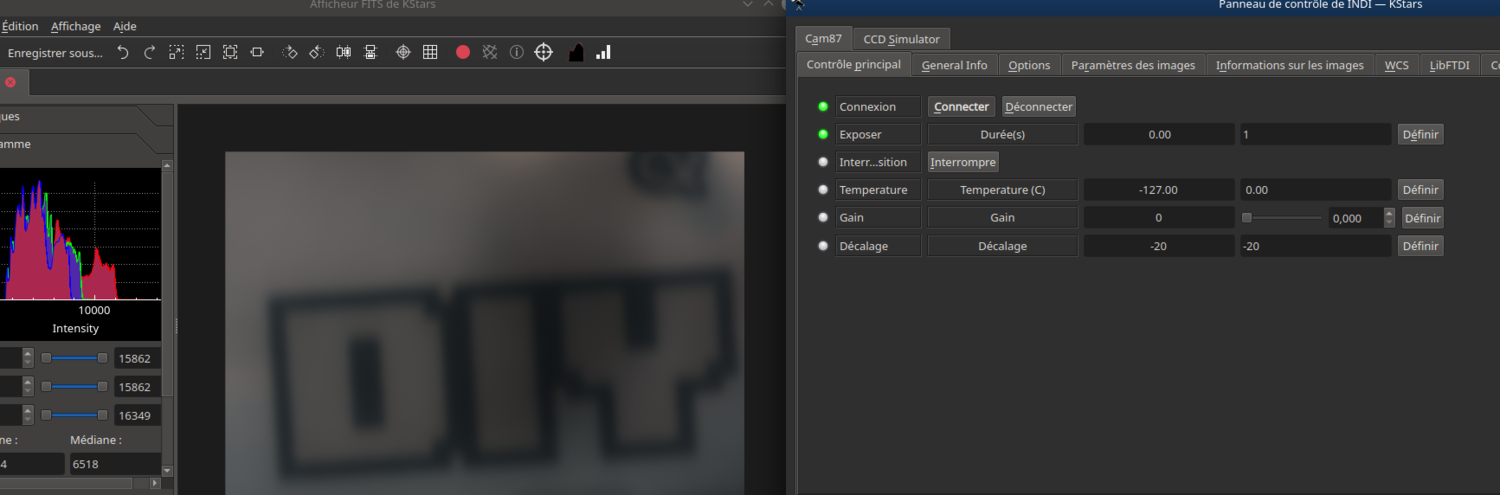Click Définir in the Gain row
Viewport: 1500px width, 495px height.
click(1423, 218)
